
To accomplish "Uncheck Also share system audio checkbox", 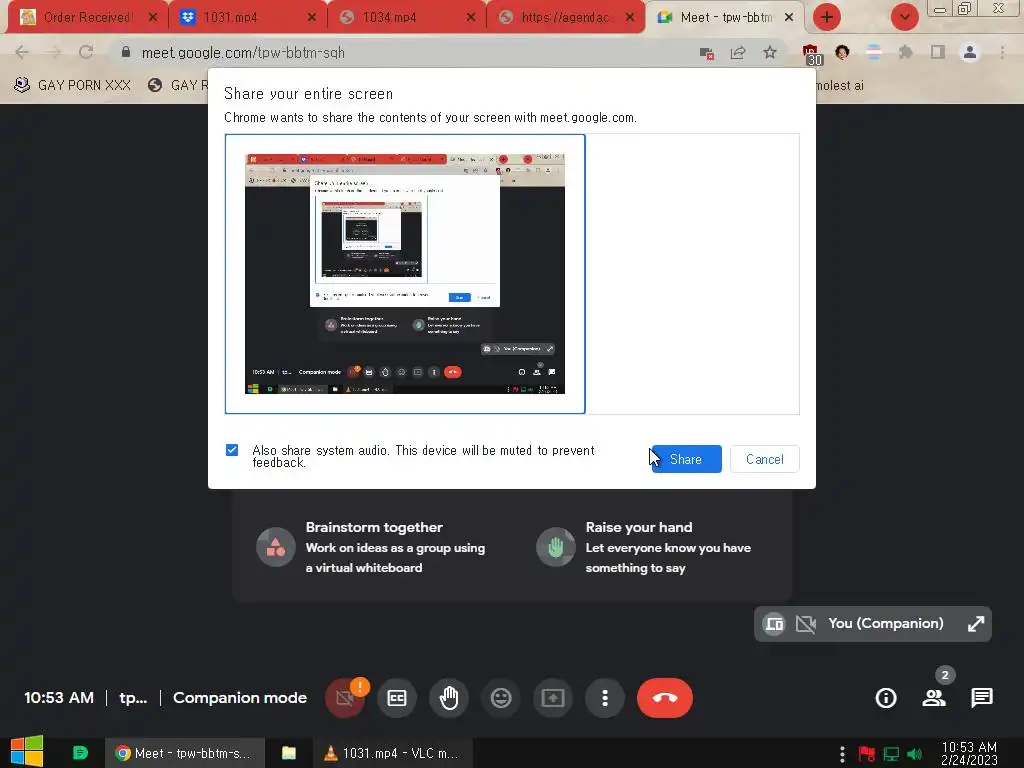I will [232, 450].
